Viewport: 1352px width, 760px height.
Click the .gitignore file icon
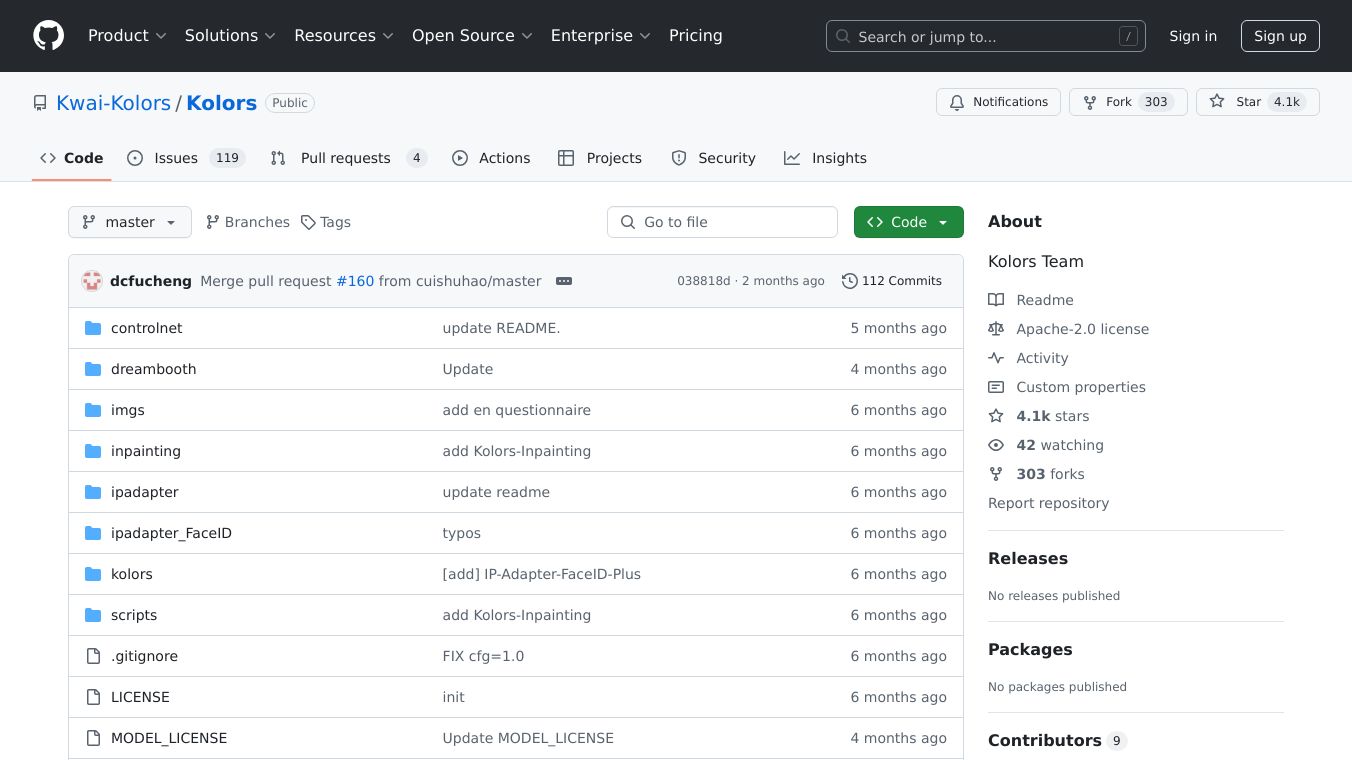coord(93,656)
